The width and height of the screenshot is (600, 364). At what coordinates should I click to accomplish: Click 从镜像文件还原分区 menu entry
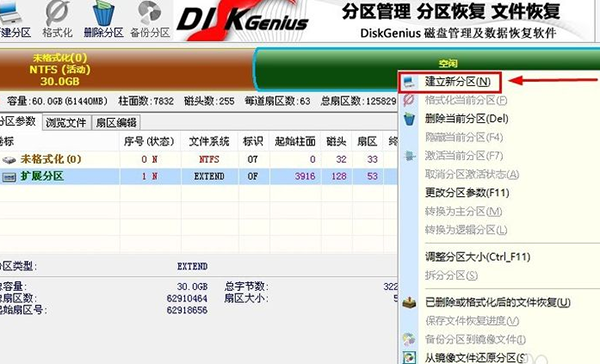pos(476,357)
